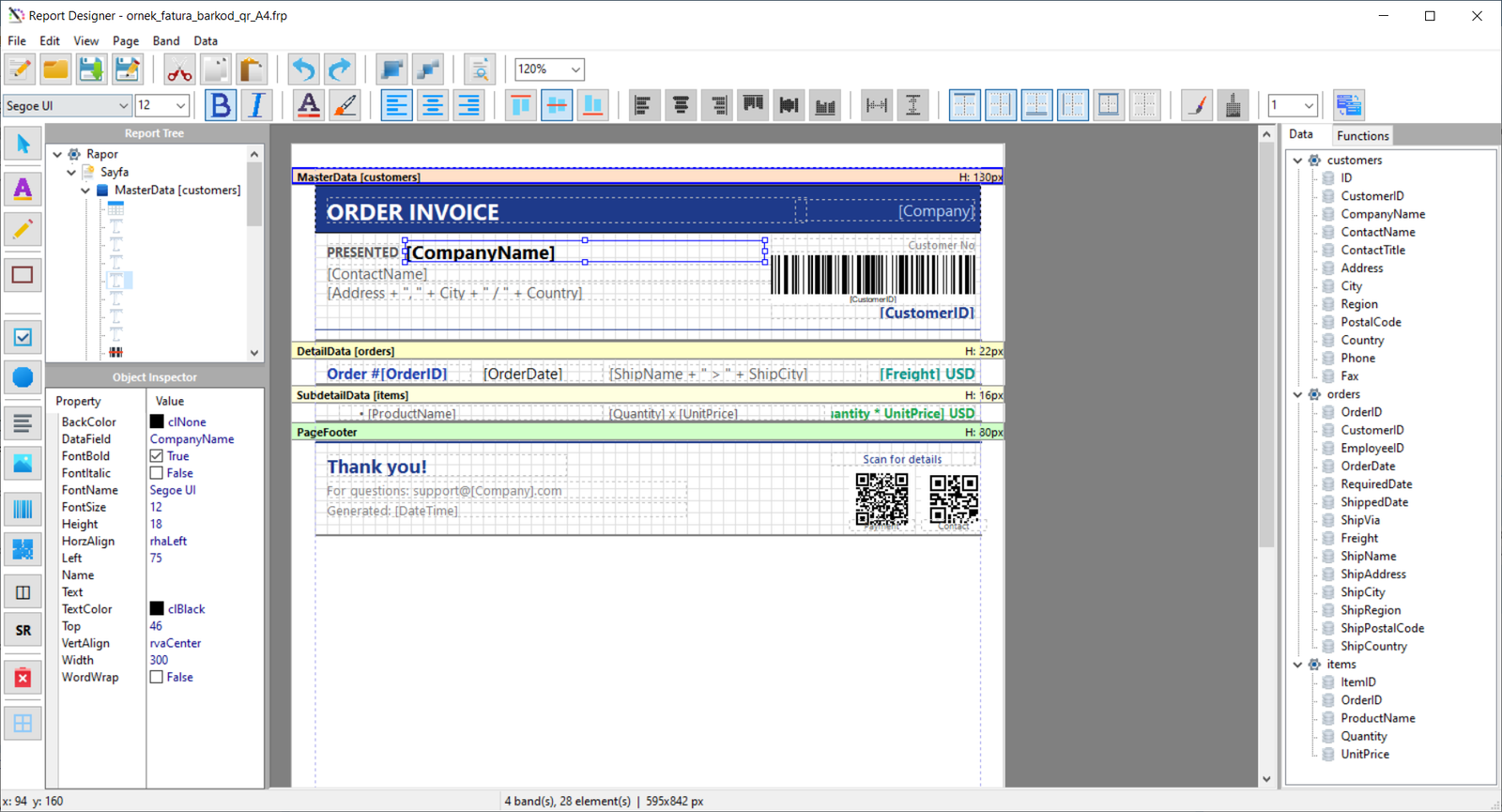Viewport: 1502px width, 812px height.
Task: Set text alignment to left
Action: (397, 105)
